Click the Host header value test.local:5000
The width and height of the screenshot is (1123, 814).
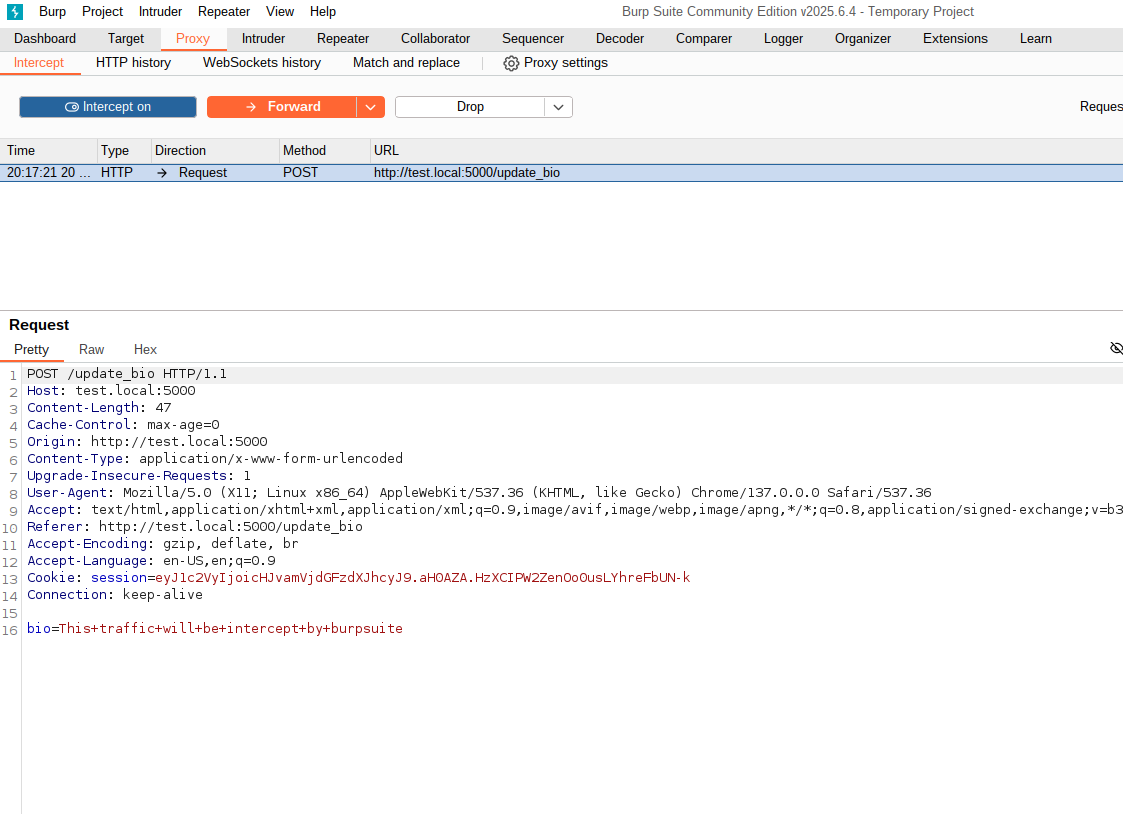click(135, 391)
